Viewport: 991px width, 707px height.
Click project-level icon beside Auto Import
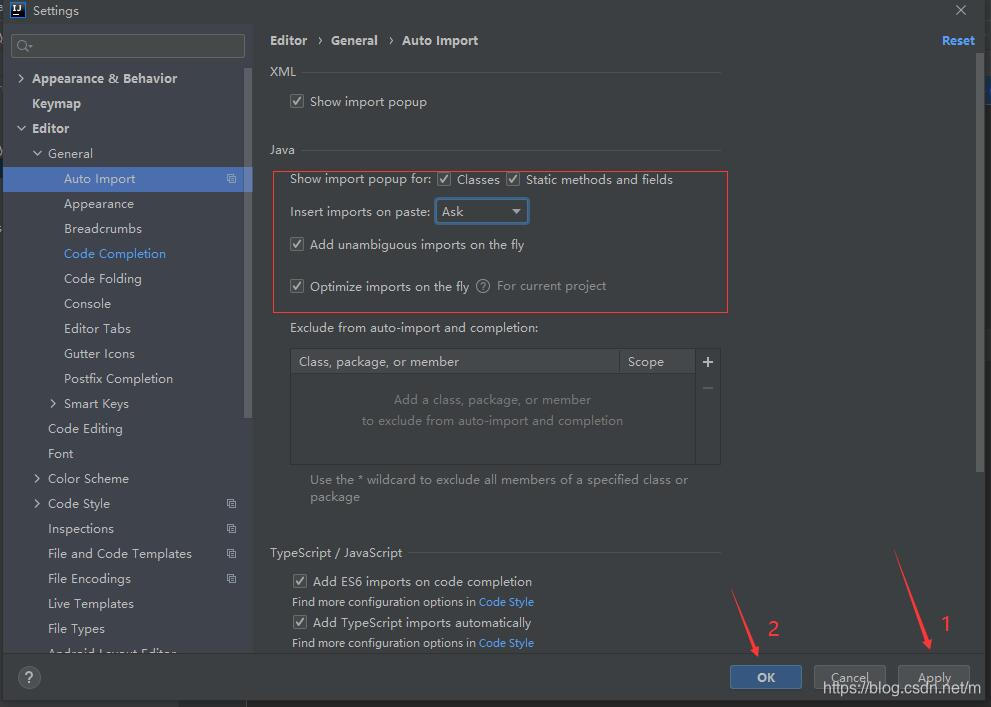[x=231, y=179]
